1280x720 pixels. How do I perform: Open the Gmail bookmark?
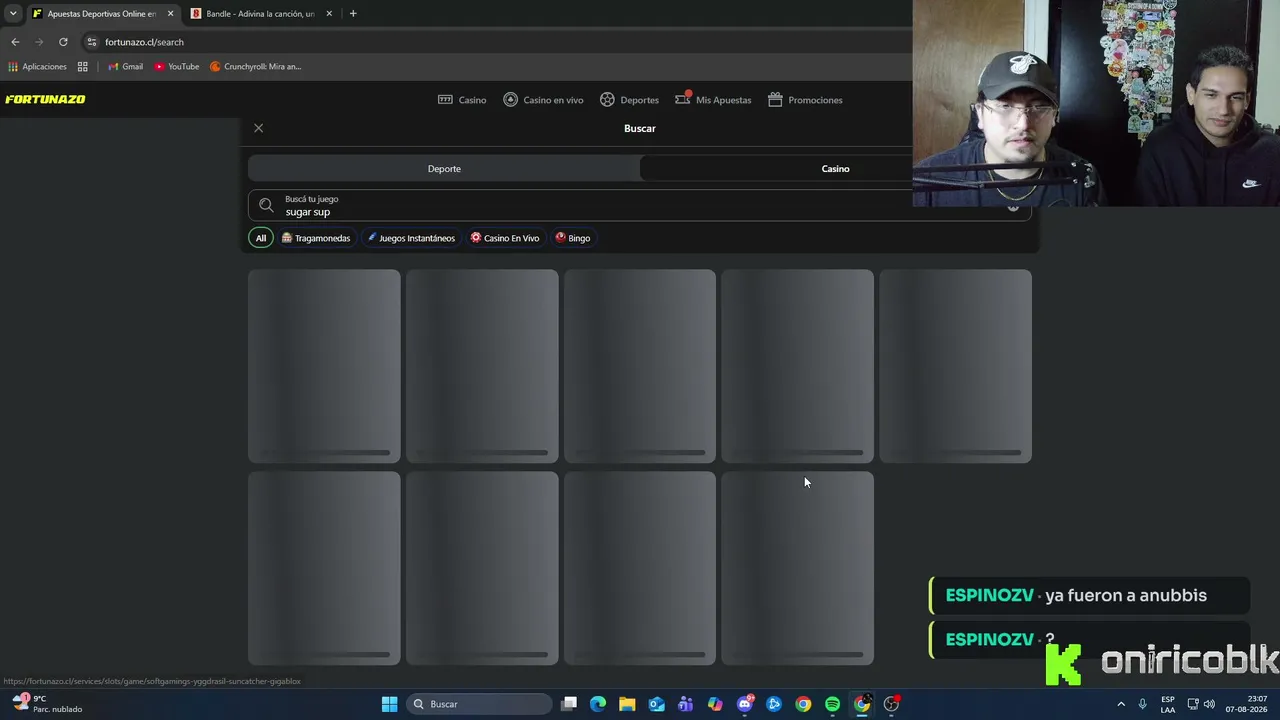tap(125, 67)
